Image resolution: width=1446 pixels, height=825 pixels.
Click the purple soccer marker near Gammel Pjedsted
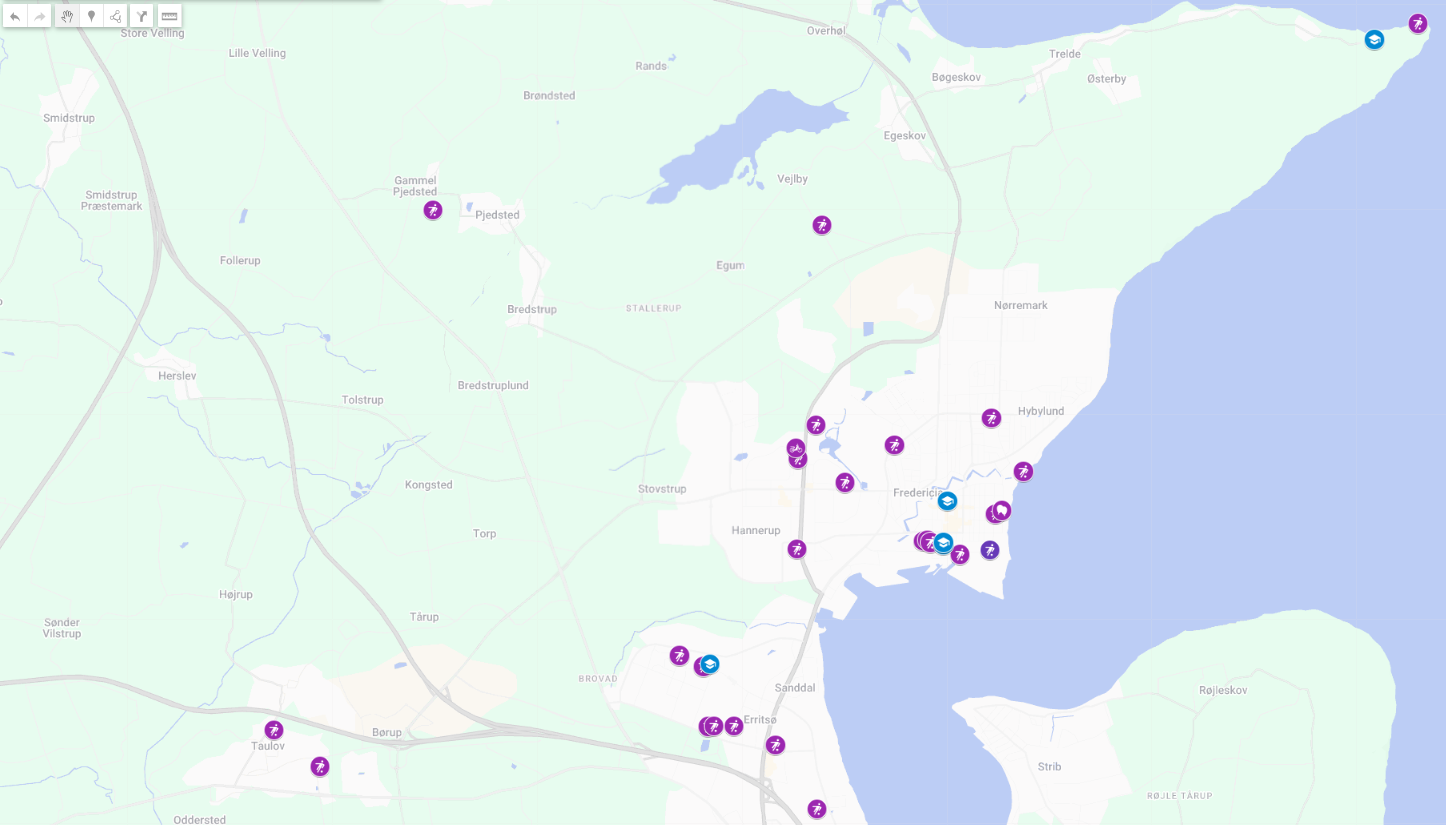coord(433,210)
